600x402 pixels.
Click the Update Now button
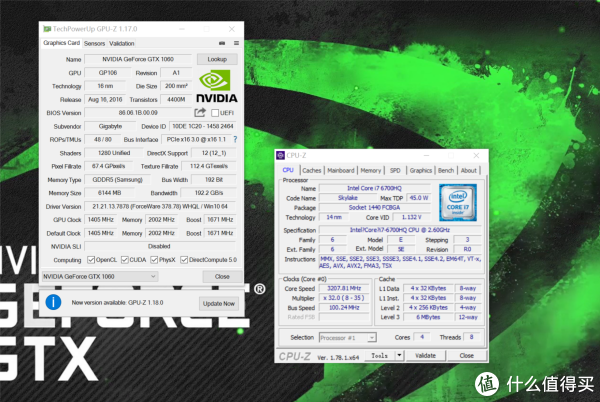218,303
